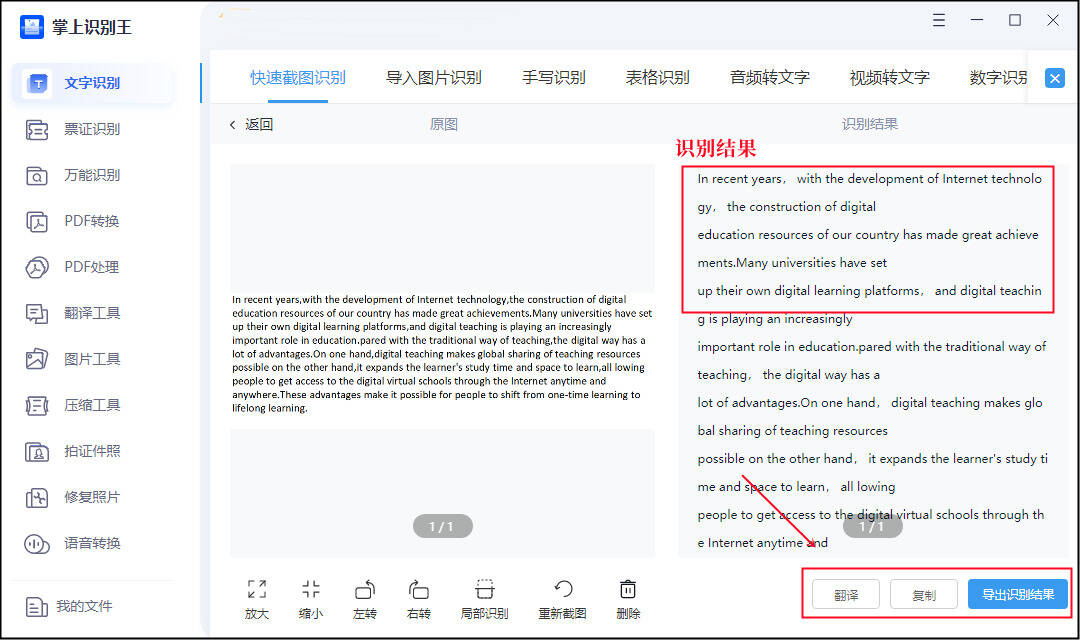Click the 文字识别 sidebar label
The image size is (1080, 640).
coord(92,83)
